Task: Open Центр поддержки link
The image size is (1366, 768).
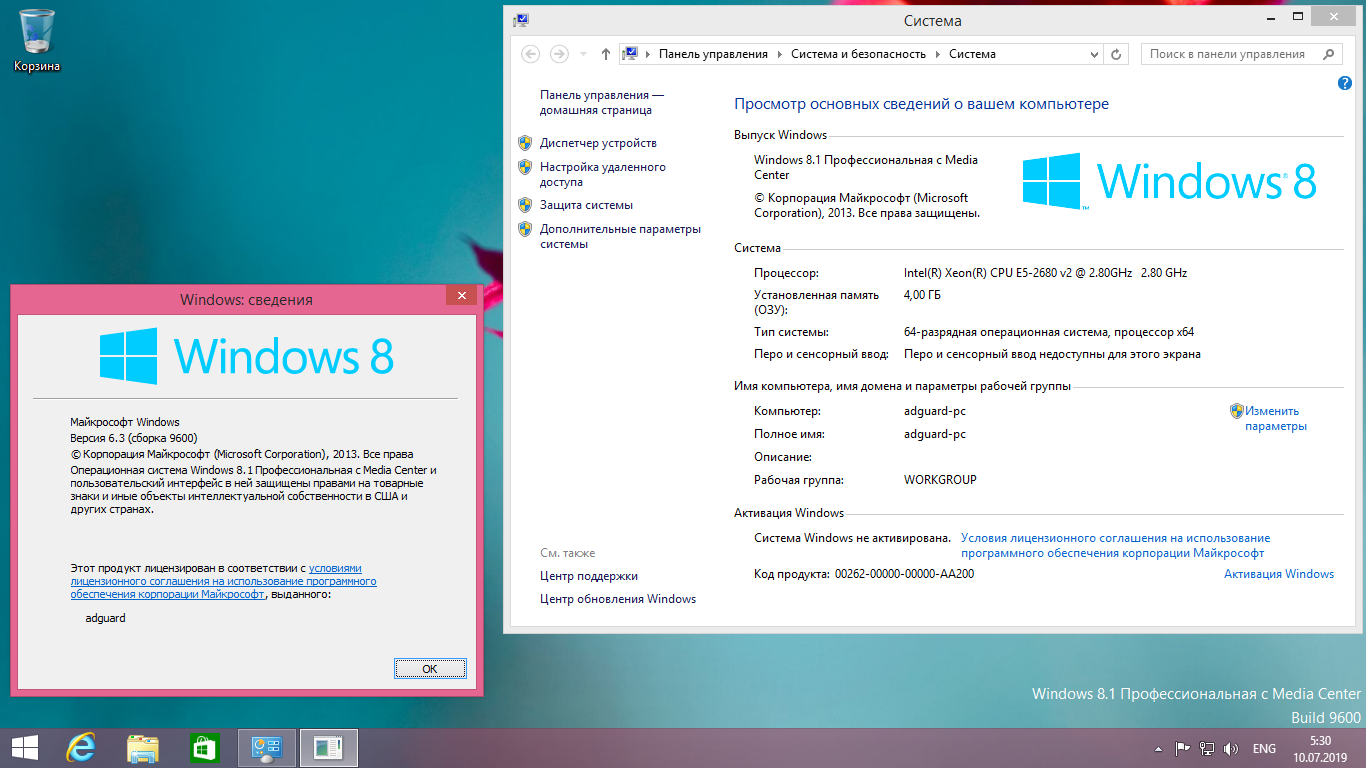Action: click(588, 576)
